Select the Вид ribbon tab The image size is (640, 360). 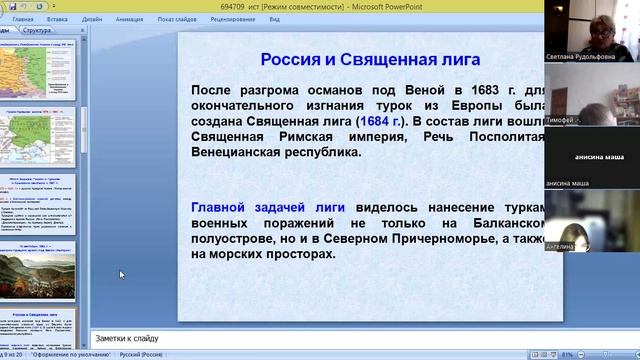(275, 19)
